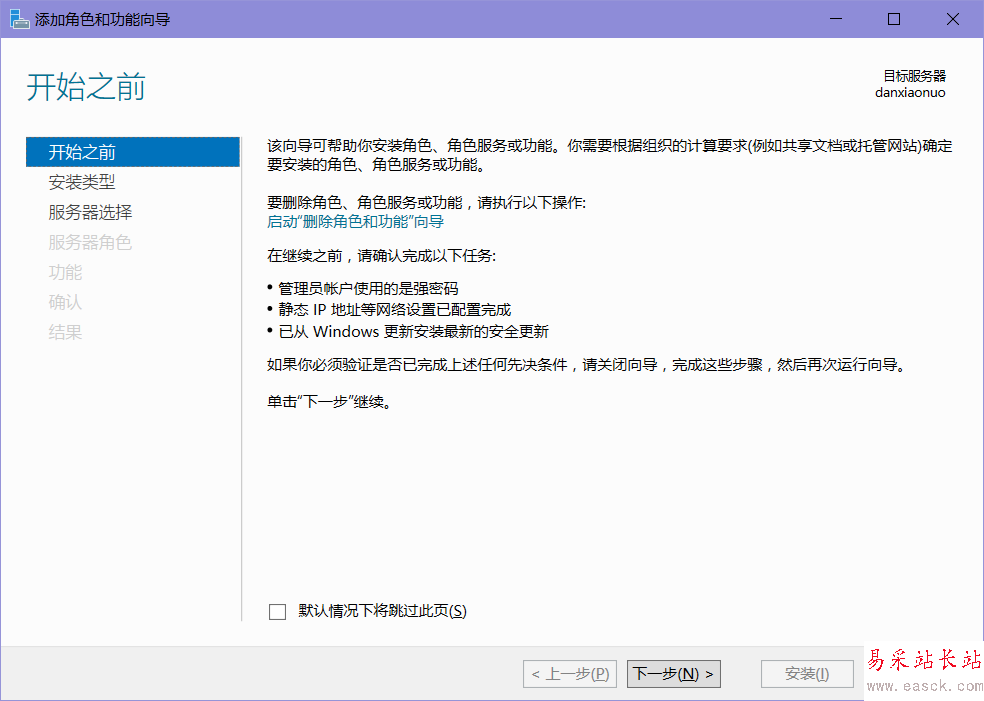The image size is (984, 701).
Task: Click the Windows 更新 bullet text
Action: click(414, 331)
